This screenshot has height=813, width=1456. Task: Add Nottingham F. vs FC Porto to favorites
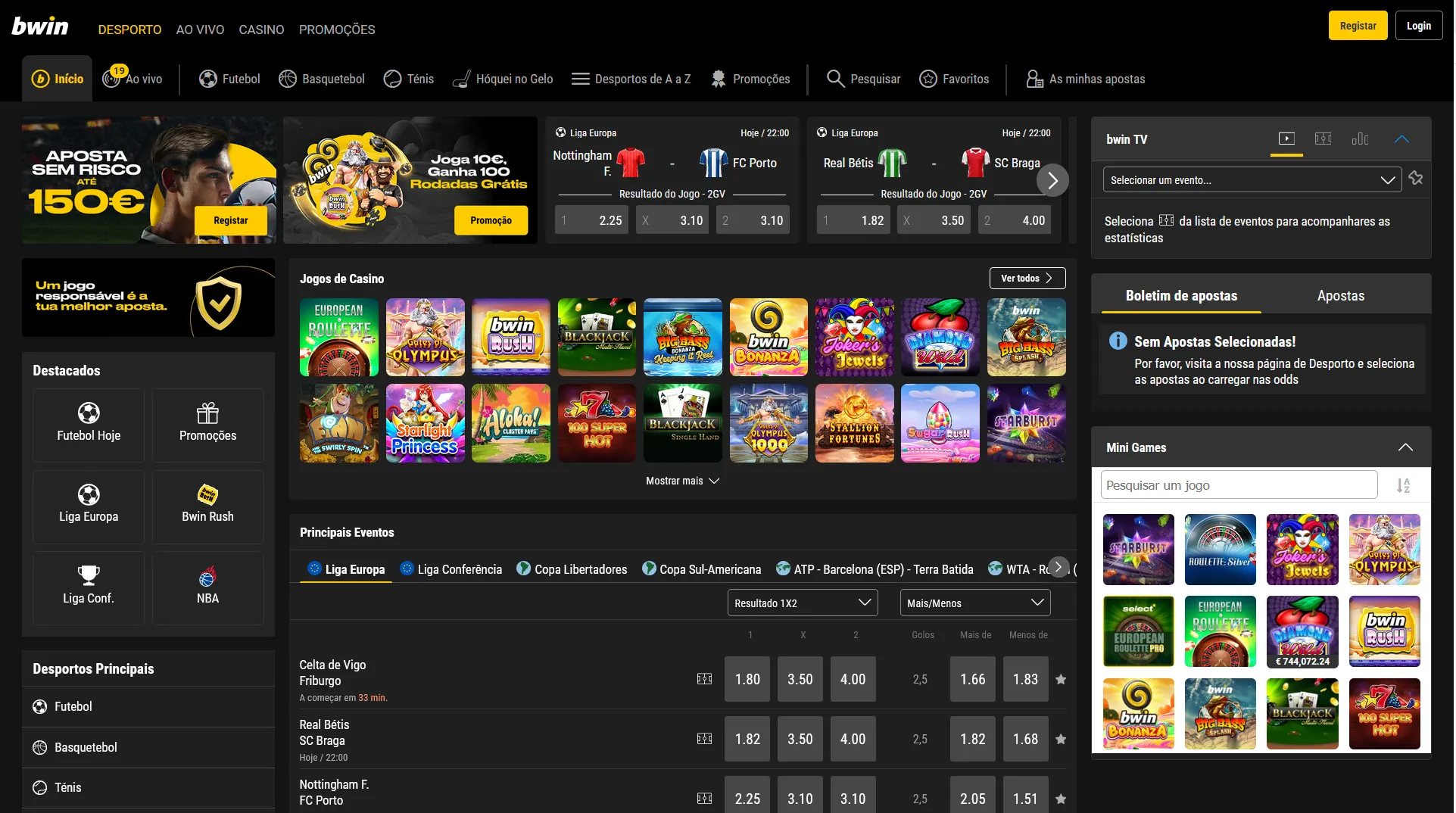[x=1061, y=799]
